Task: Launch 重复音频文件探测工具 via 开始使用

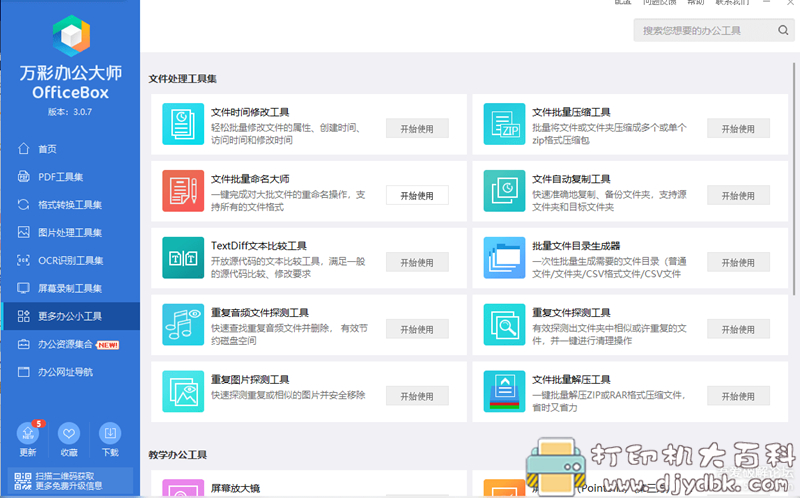Action: click(417, 329)
